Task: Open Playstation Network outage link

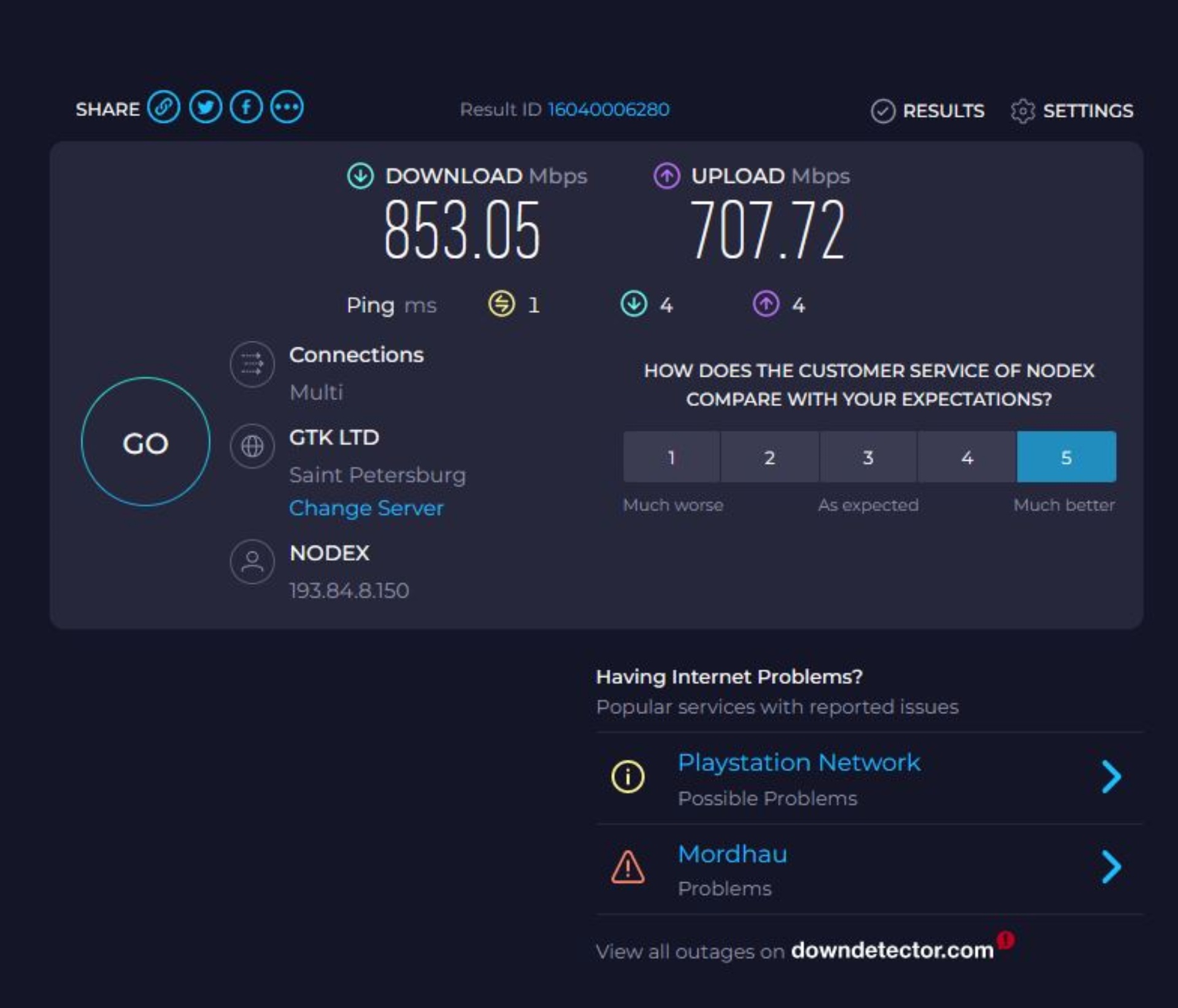Action: [x=799, y=763]
